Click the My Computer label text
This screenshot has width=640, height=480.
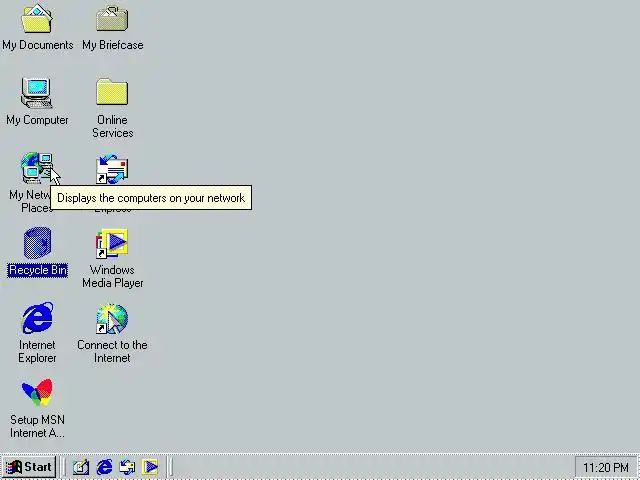37,120
